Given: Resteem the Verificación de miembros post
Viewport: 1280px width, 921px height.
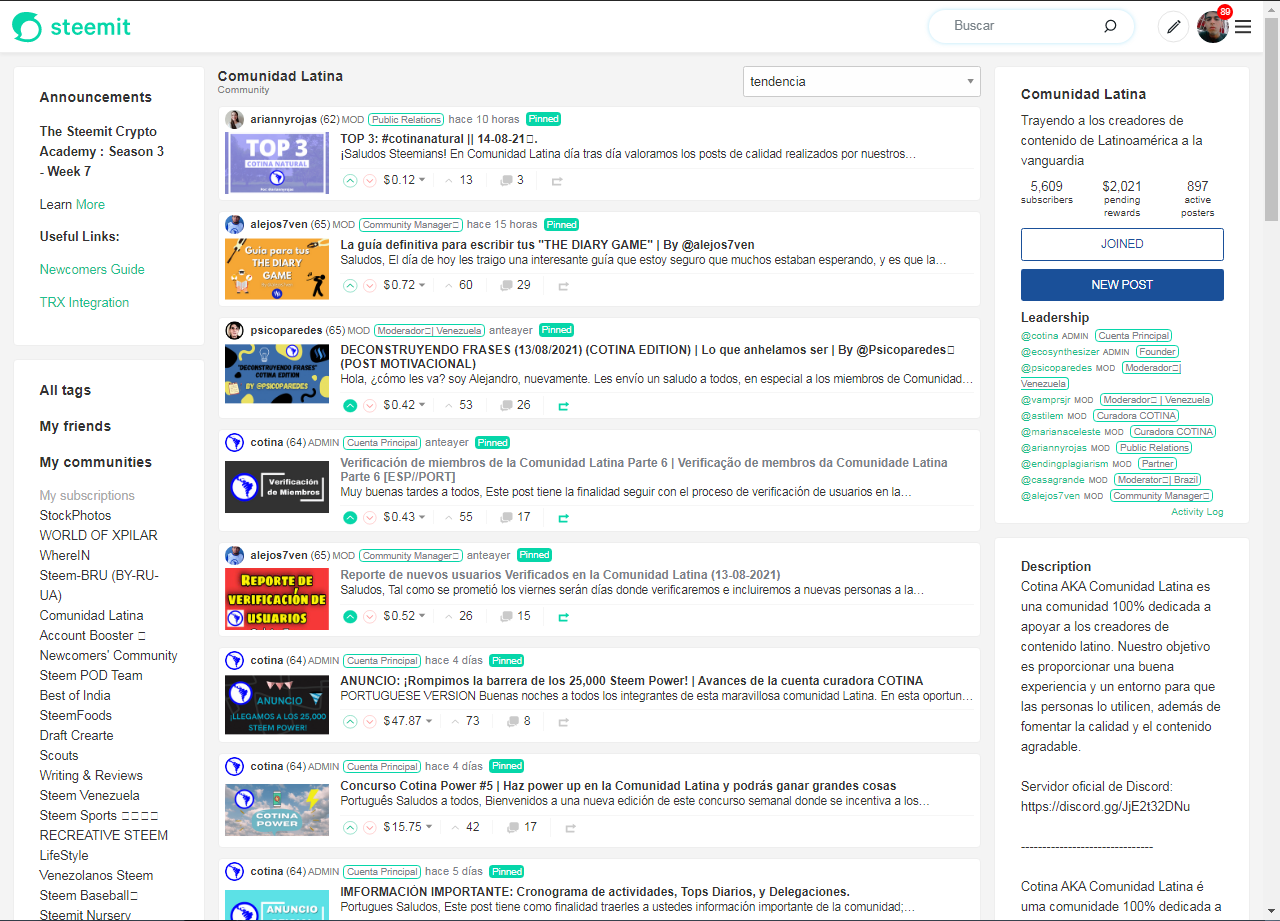Looking at the screenshot, I should pyautogui.click(x=564, y=518).
